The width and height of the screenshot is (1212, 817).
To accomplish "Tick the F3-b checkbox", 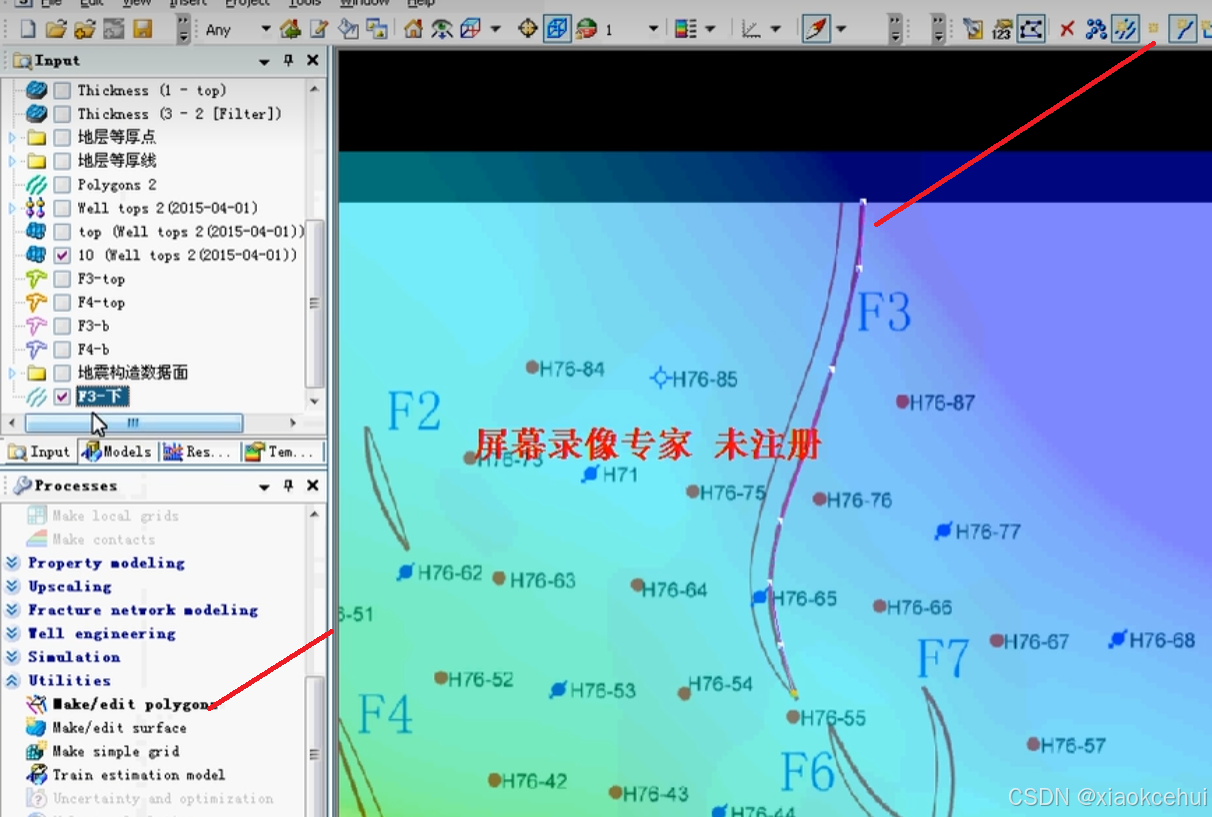I will [x=62, y=326].
